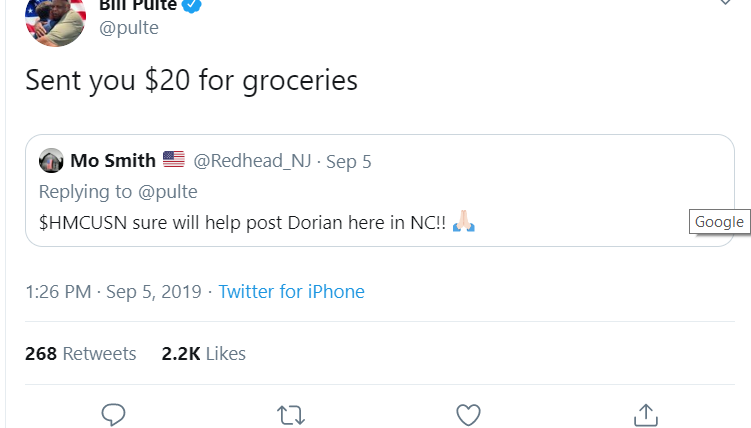Image resolution: width=751 pixels, height=428 pixels.
Task: Open Bill Pulte's profile picture
Action: point(55,20)
